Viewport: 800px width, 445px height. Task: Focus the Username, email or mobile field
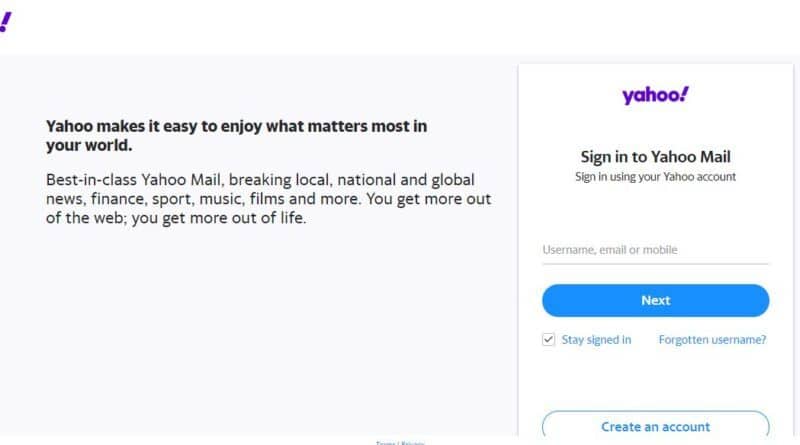655,250
